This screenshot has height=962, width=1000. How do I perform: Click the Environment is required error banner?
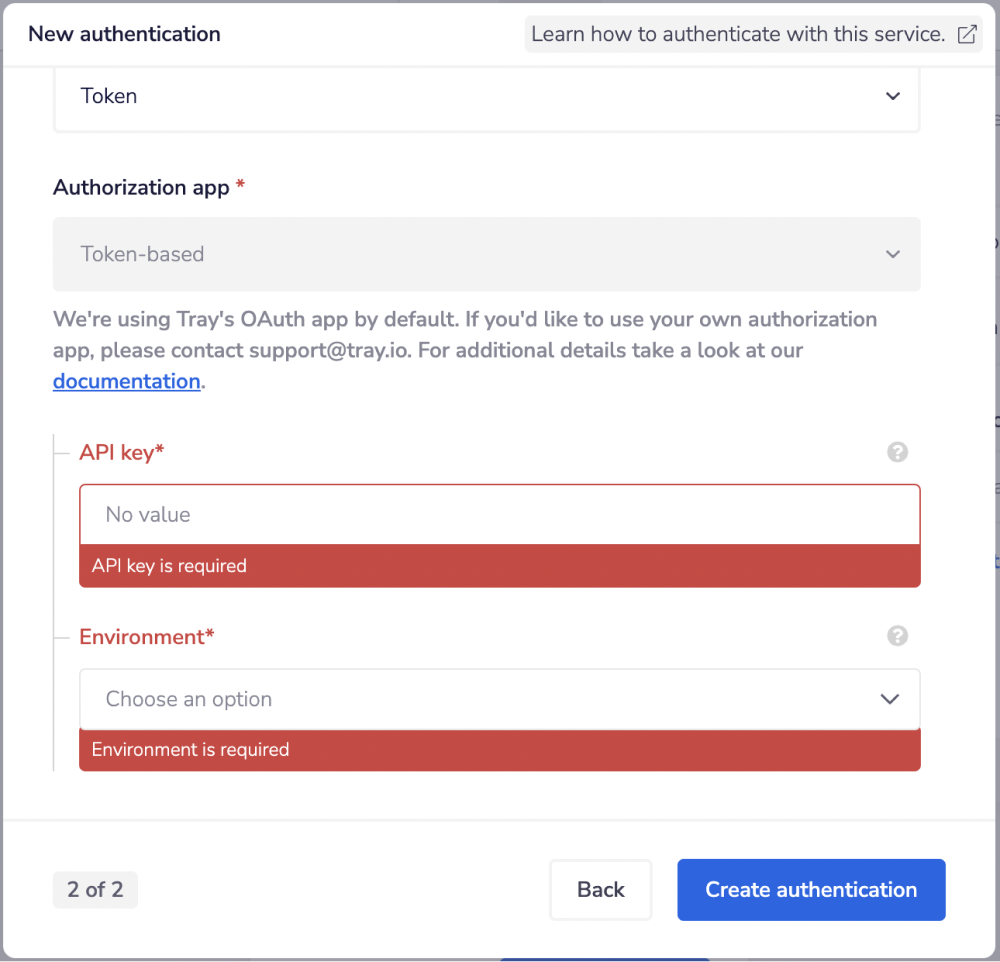click(x=498, y=749)
